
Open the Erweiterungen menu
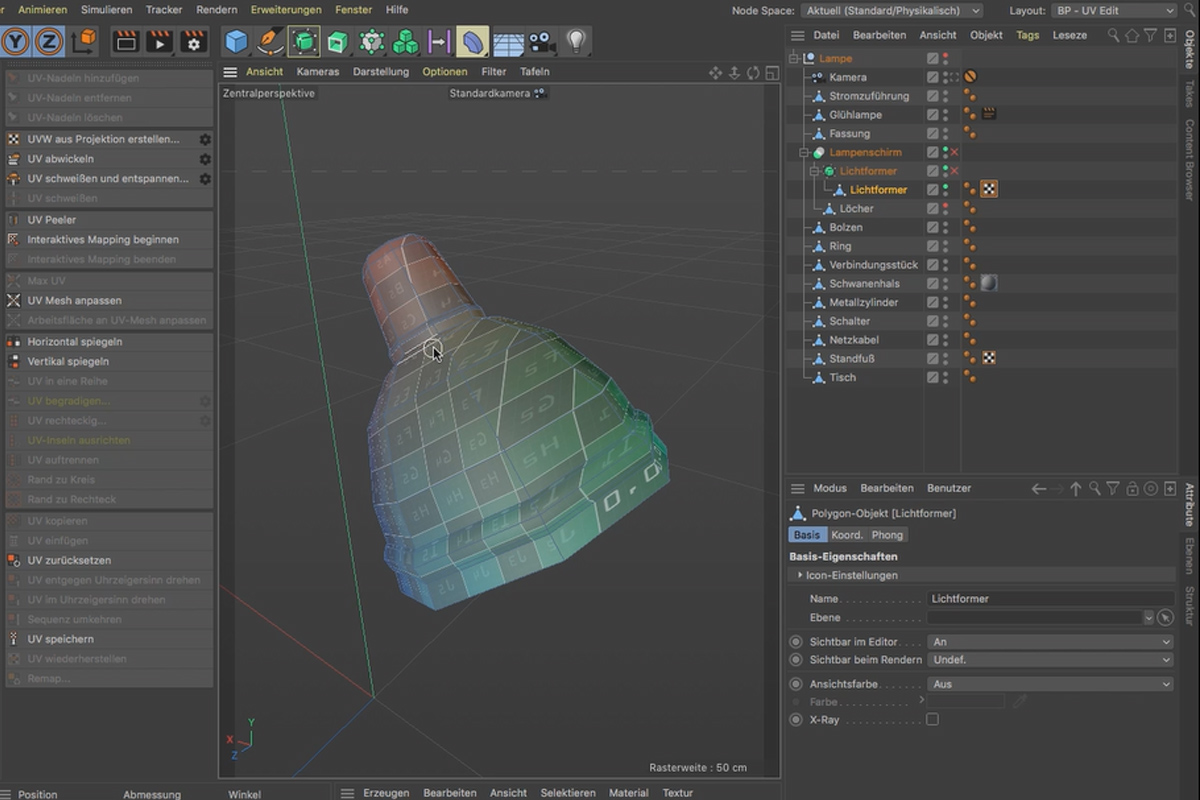pos(286,9)
